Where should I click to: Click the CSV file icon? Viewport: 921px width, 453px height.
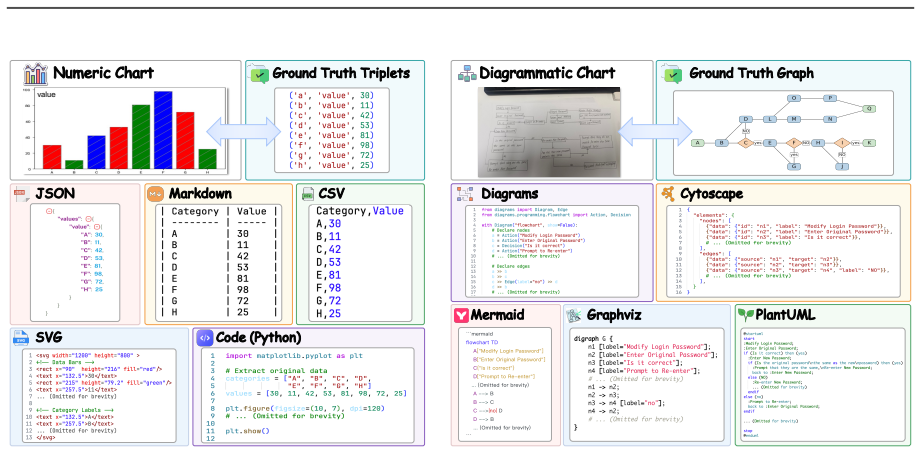307,194
